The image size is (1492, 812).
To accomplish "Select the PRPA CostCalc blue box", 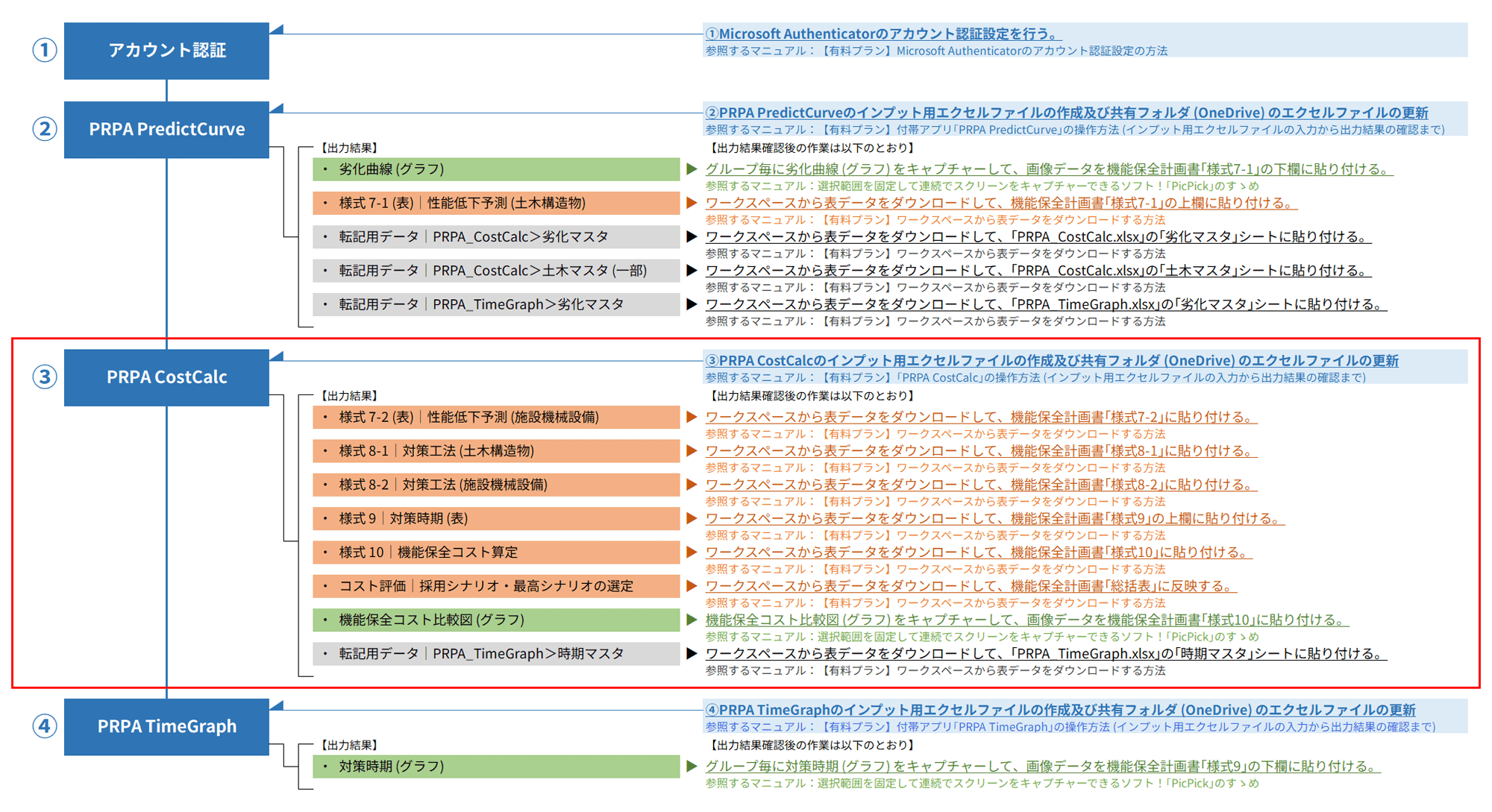I will point(166,377).
